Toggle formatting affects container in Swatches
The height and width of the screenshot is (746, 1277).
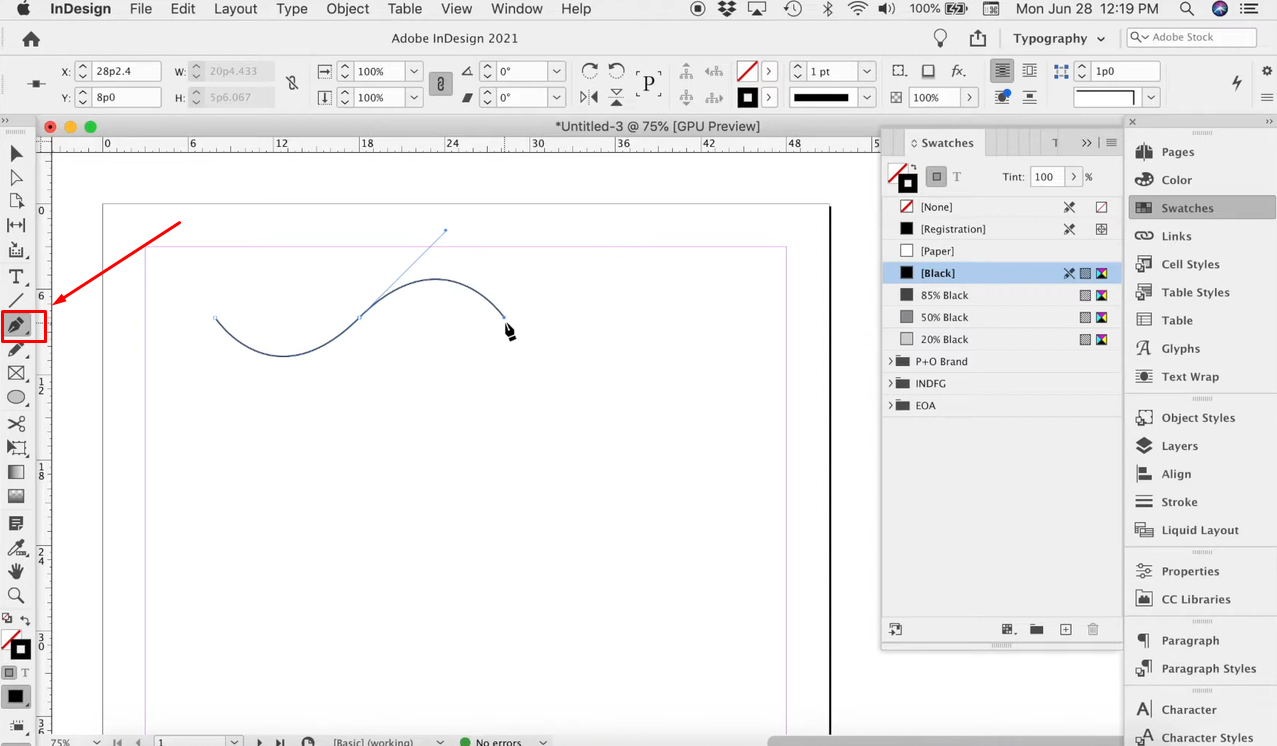pos(936,177)
